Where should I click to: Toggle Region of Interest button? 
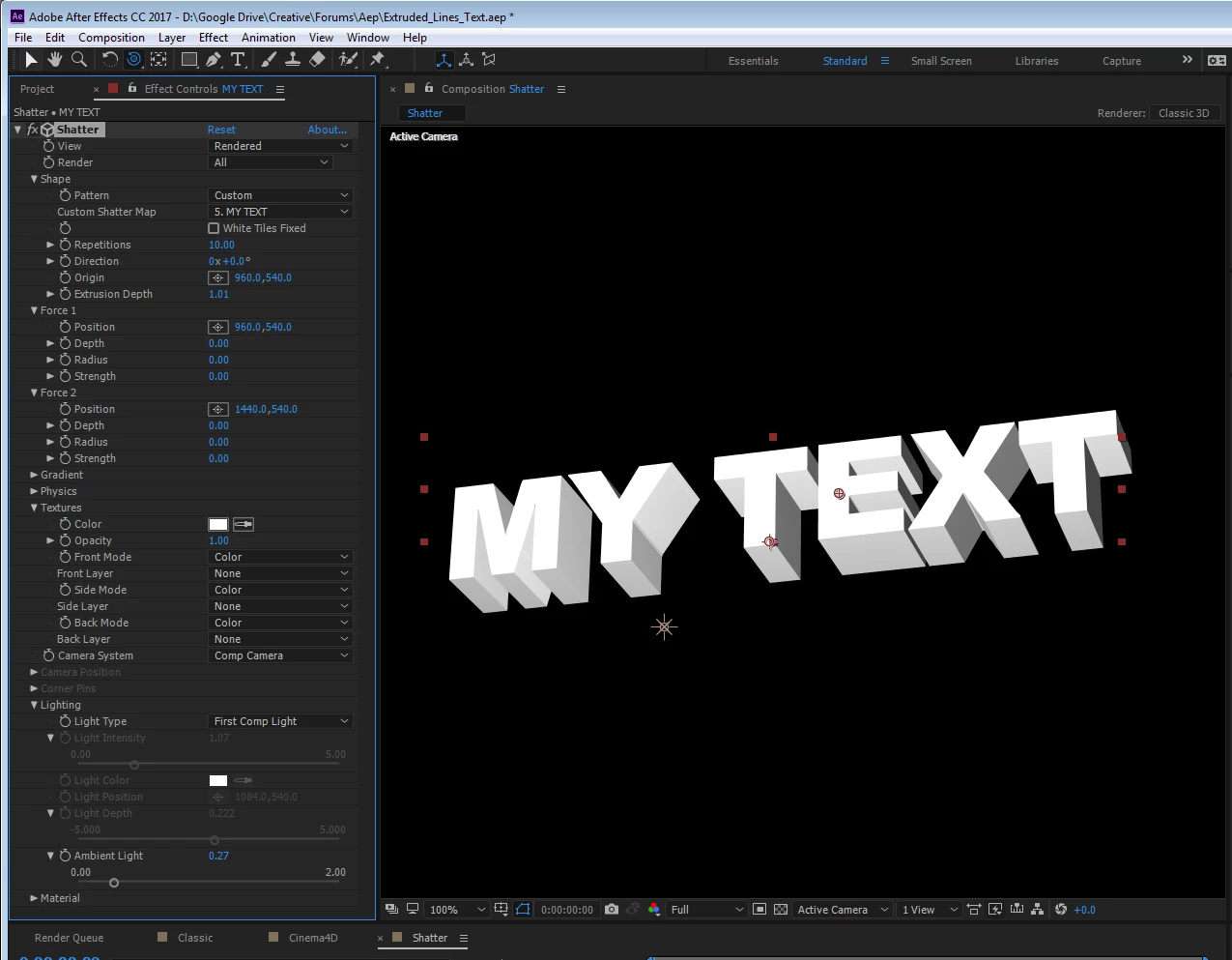[759, 910]
